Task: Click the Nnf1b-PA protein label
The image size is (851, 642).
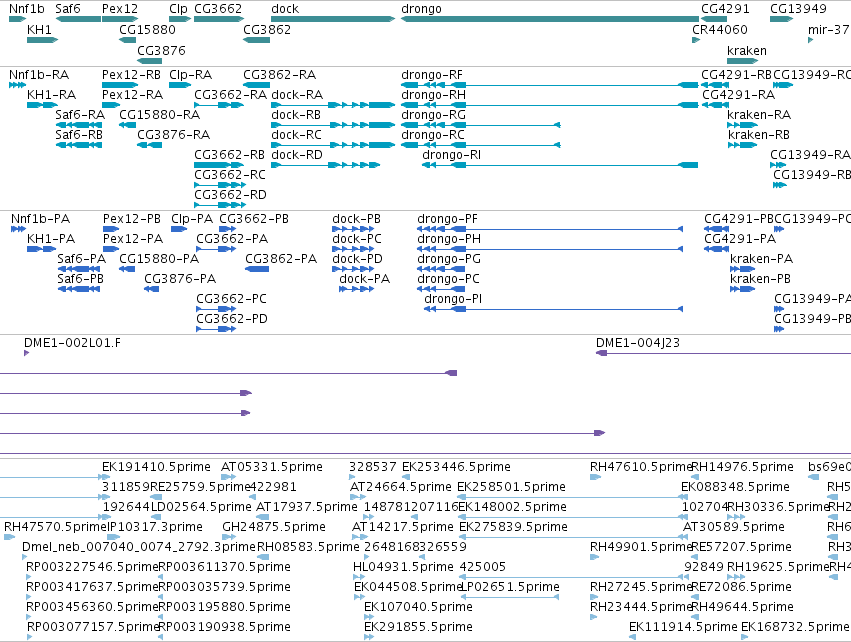Action: click(41, 219)
